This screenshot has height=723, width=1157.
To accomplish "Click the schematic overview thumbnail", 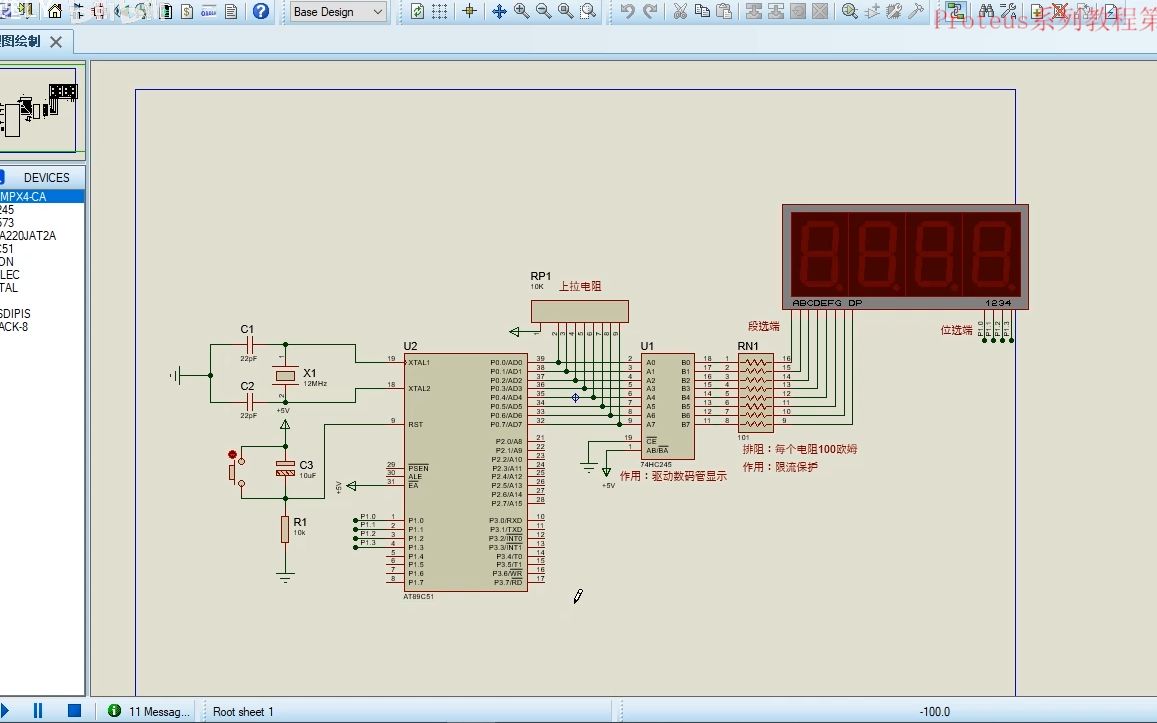I will point(40,108).
